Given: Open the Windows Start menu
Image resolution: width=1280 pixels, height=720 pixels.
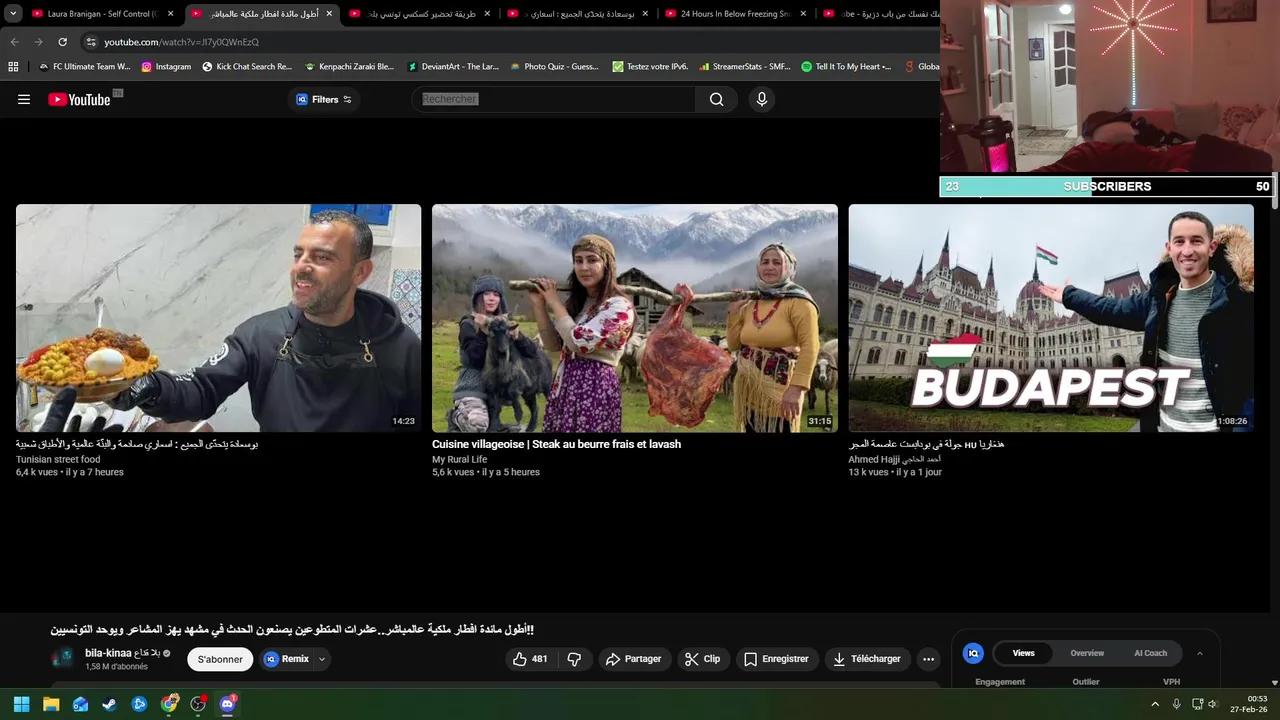Looking at the screenshot, I should [21, 704].
